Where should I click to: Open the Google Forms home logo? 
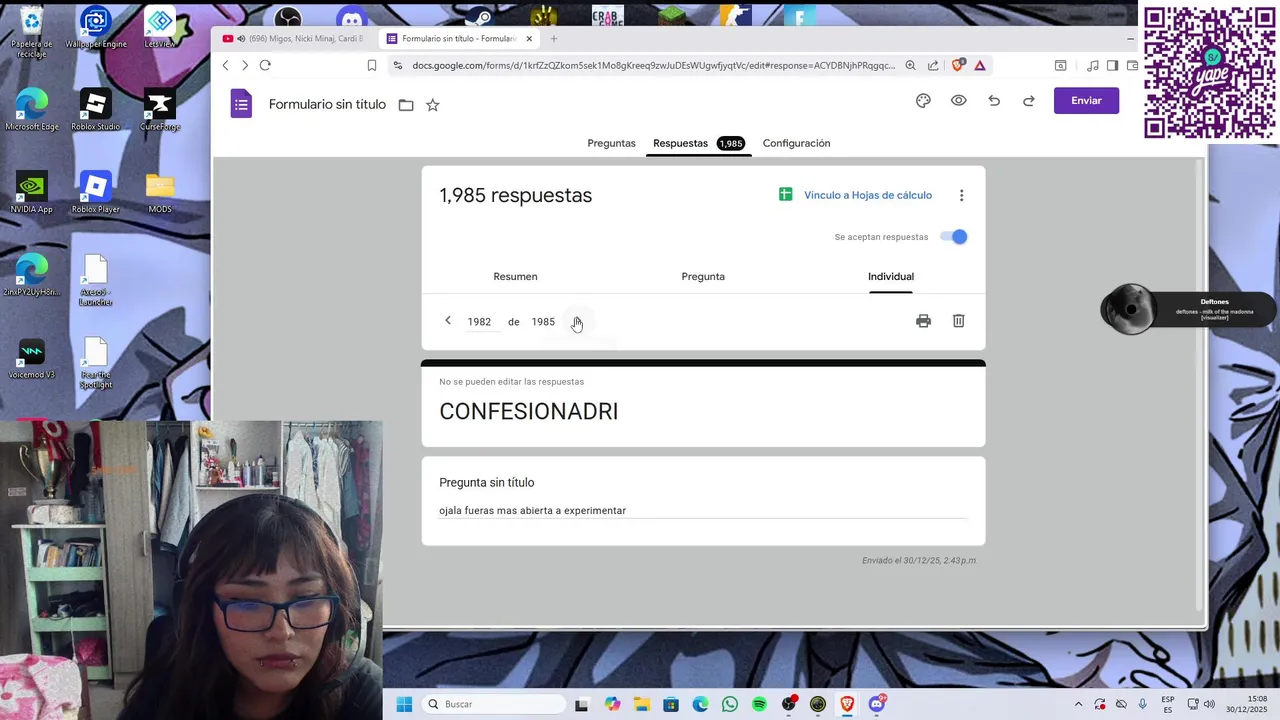tap(241, 104)
